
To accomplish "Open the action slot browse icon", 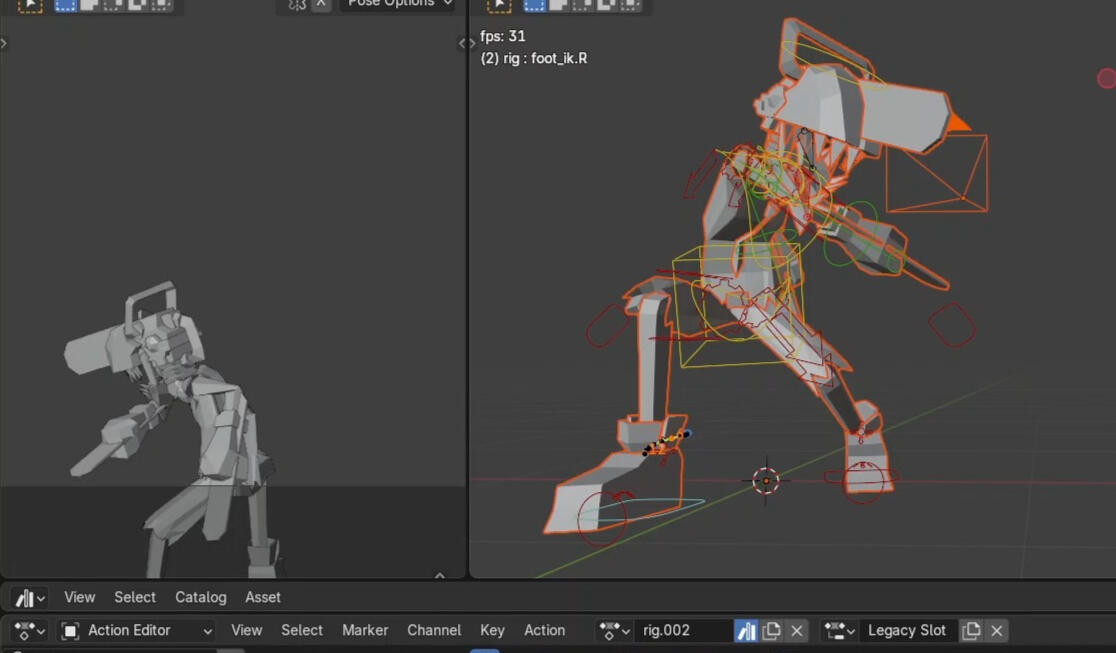I will pyautogui.click(x=838, y=631).
